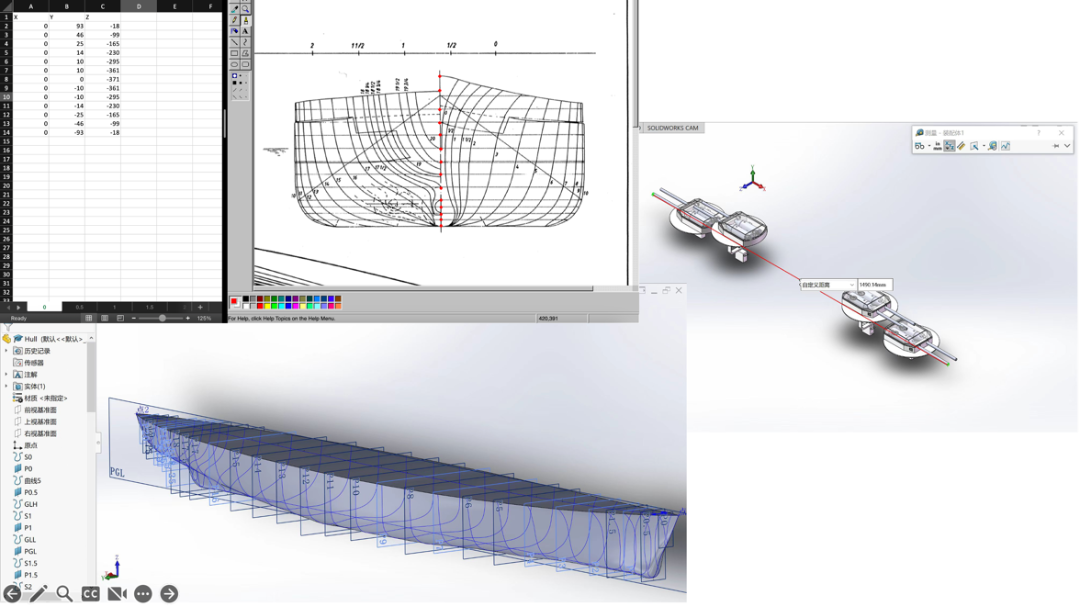Select the Ellipse tool in Paint
1080x606 pixels.
point(235,64)
